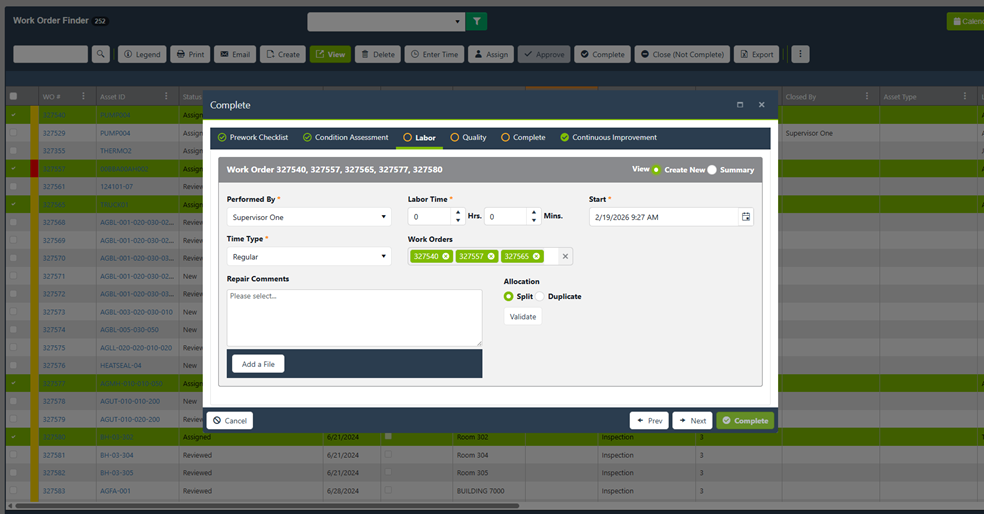984x514 pixels.
Task: Switch to Prework Checklist tab
Action: coord(253,137)
